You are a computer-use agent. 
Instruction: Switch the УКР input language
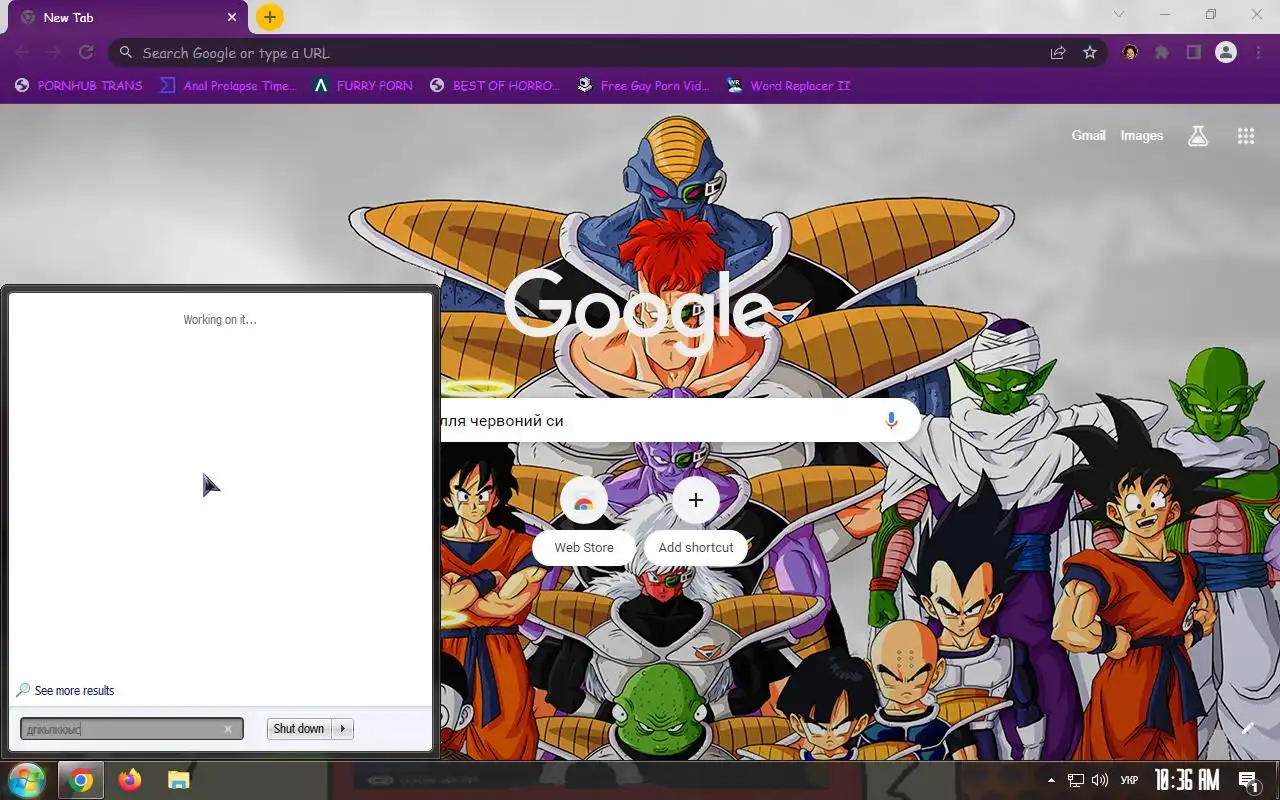click(x=1129, y=780)
